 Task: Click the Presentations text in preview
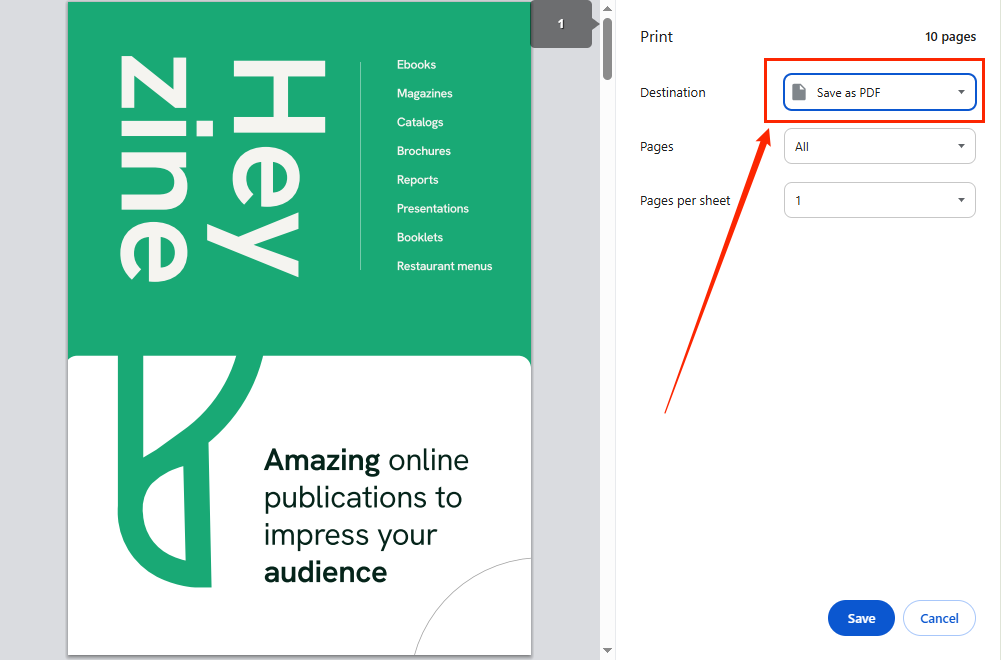pos(433,208)
